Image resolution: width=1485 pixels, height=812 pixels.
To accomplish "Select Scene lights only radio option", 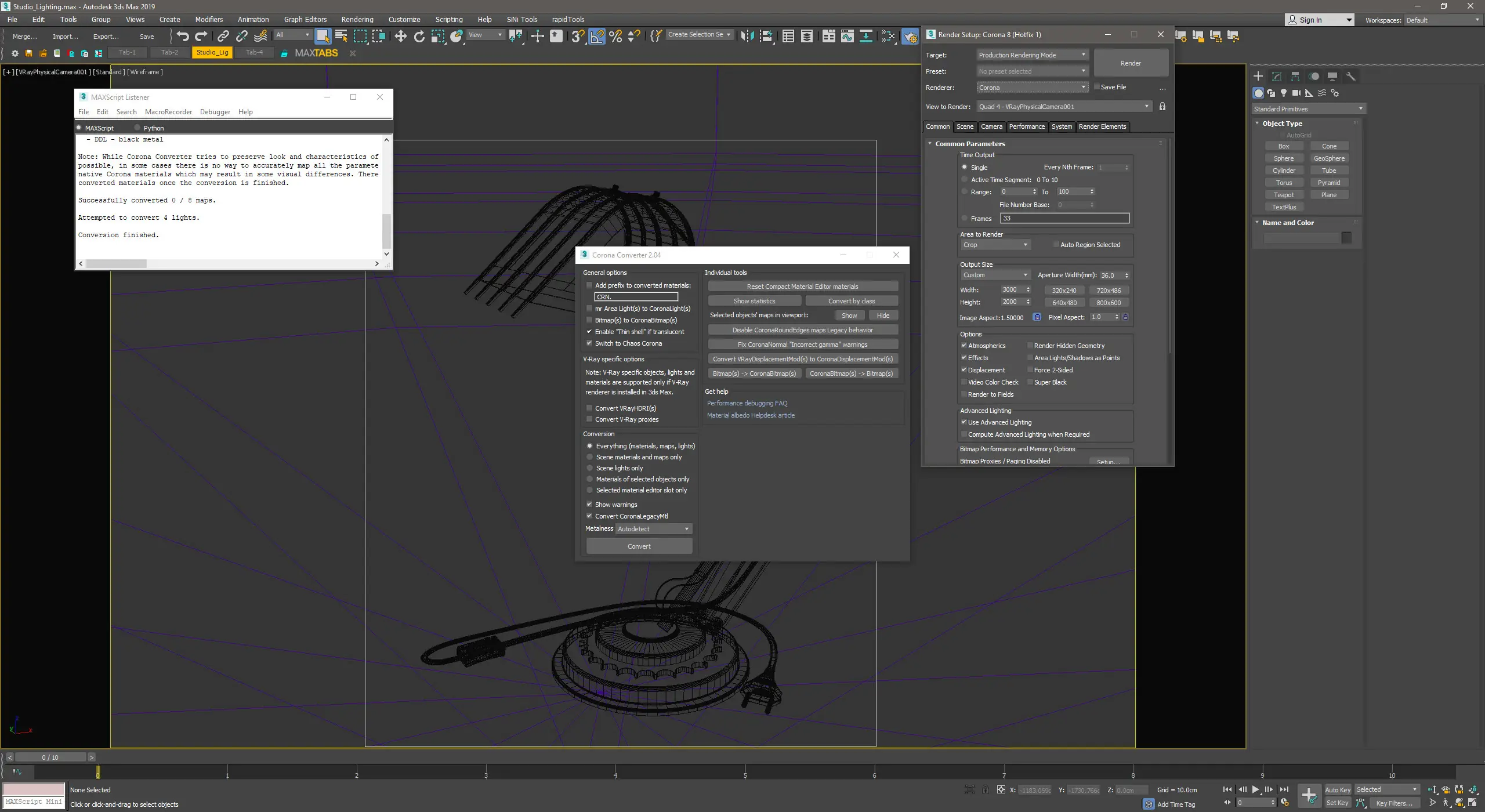I will [590, 468].
